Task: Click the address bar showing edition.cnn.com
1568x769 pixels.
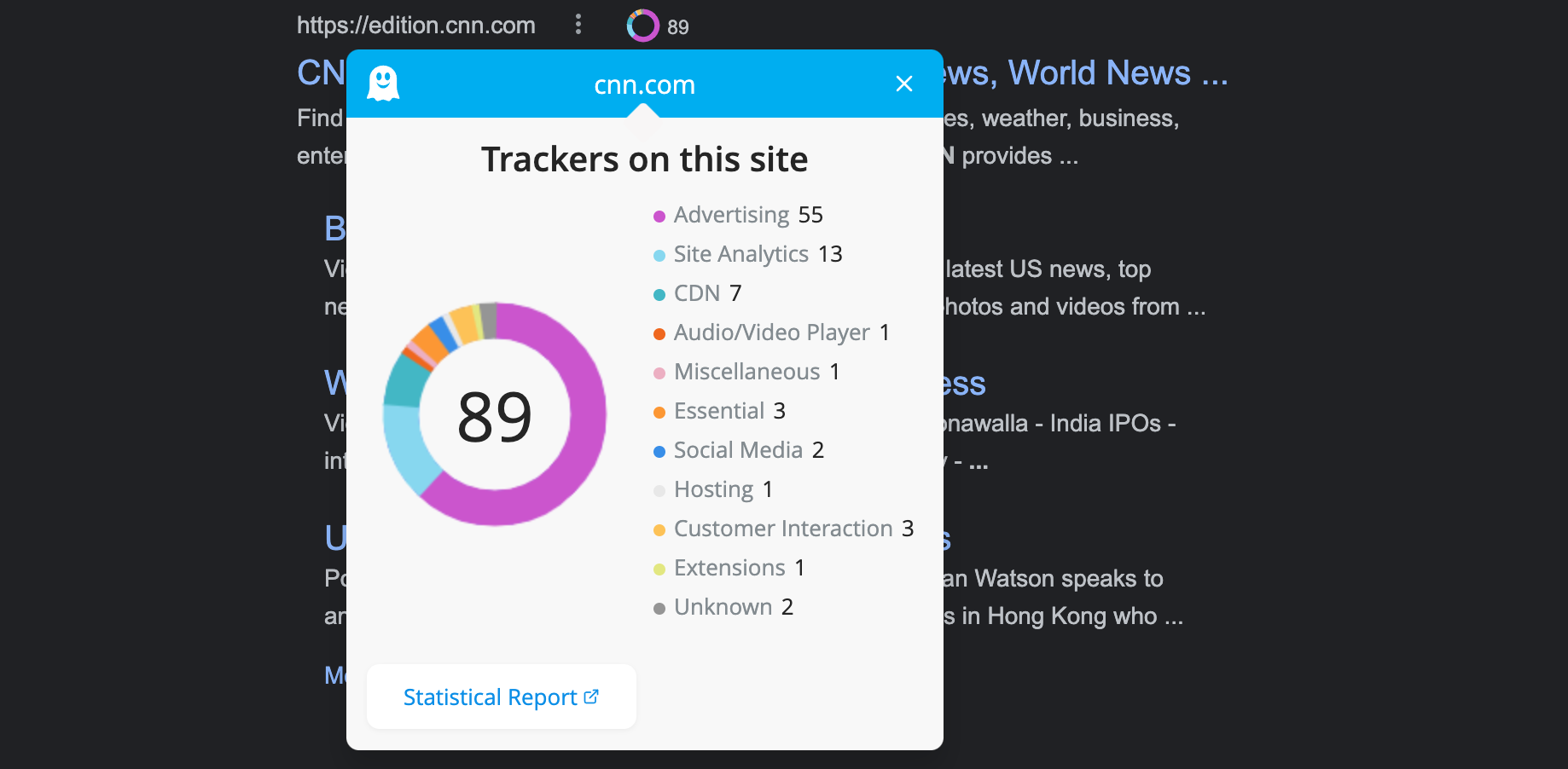Action: (415, 26)
